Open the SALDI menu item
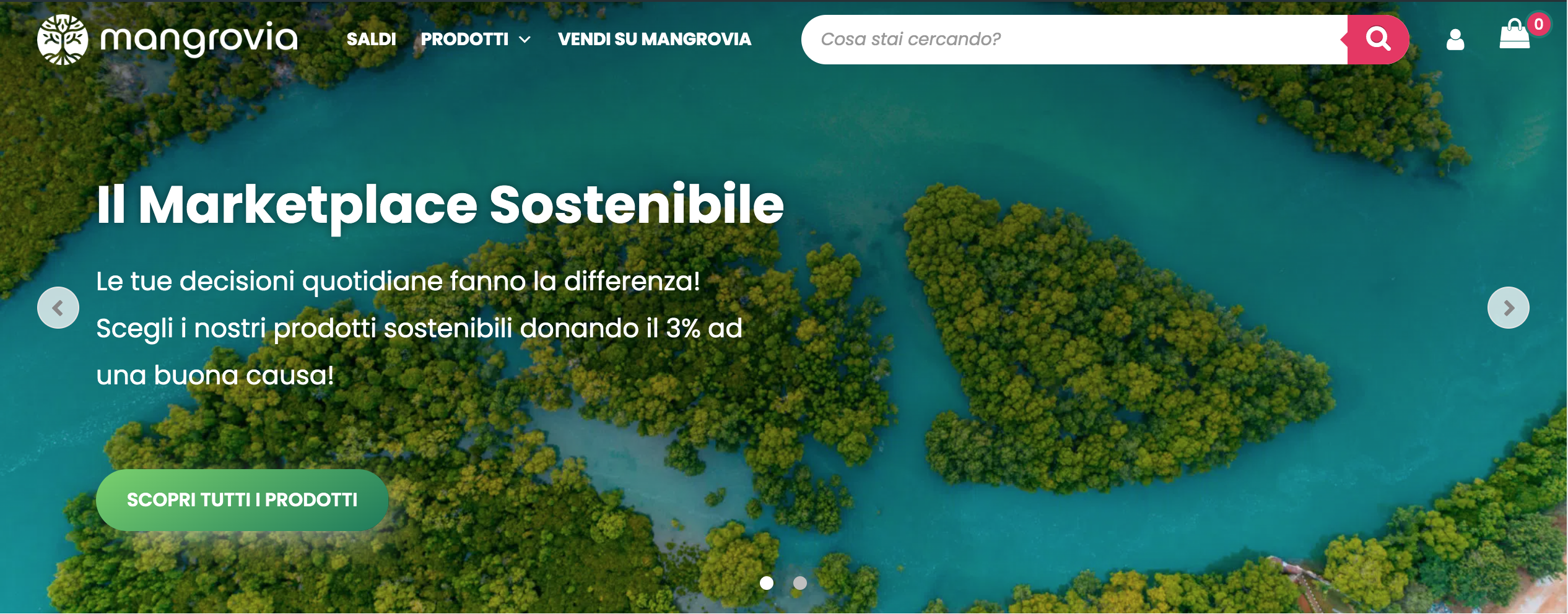Viewport: 1568px width, 614px height. pos(371,39)
